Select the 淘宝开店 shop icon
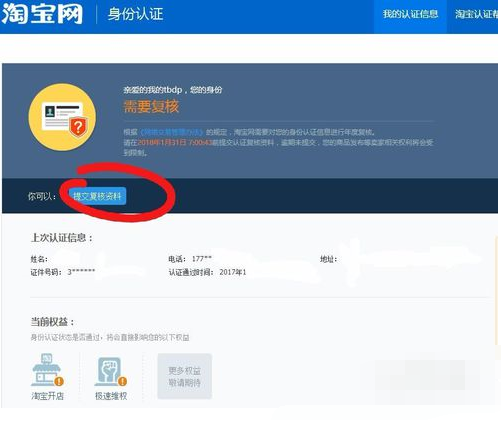501x431 pixels. click(47, 370)
